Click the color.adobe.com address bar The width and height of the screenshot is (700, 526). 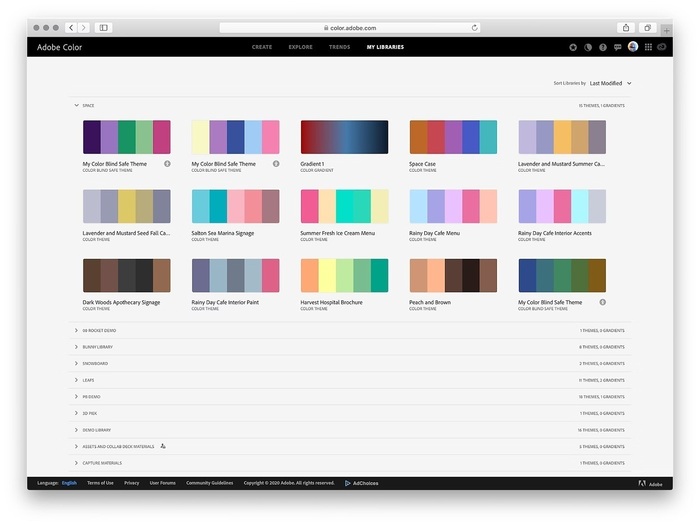pyautogui.click(x=350, y=28)
